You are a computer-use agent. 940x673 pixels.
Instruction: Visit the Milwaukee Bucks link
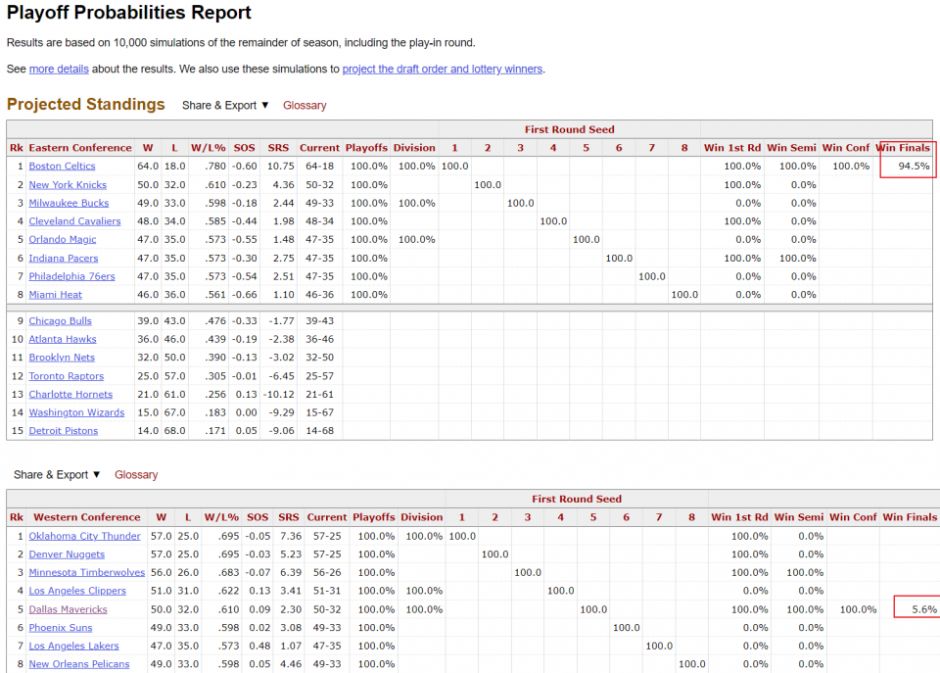coord(69,203)
